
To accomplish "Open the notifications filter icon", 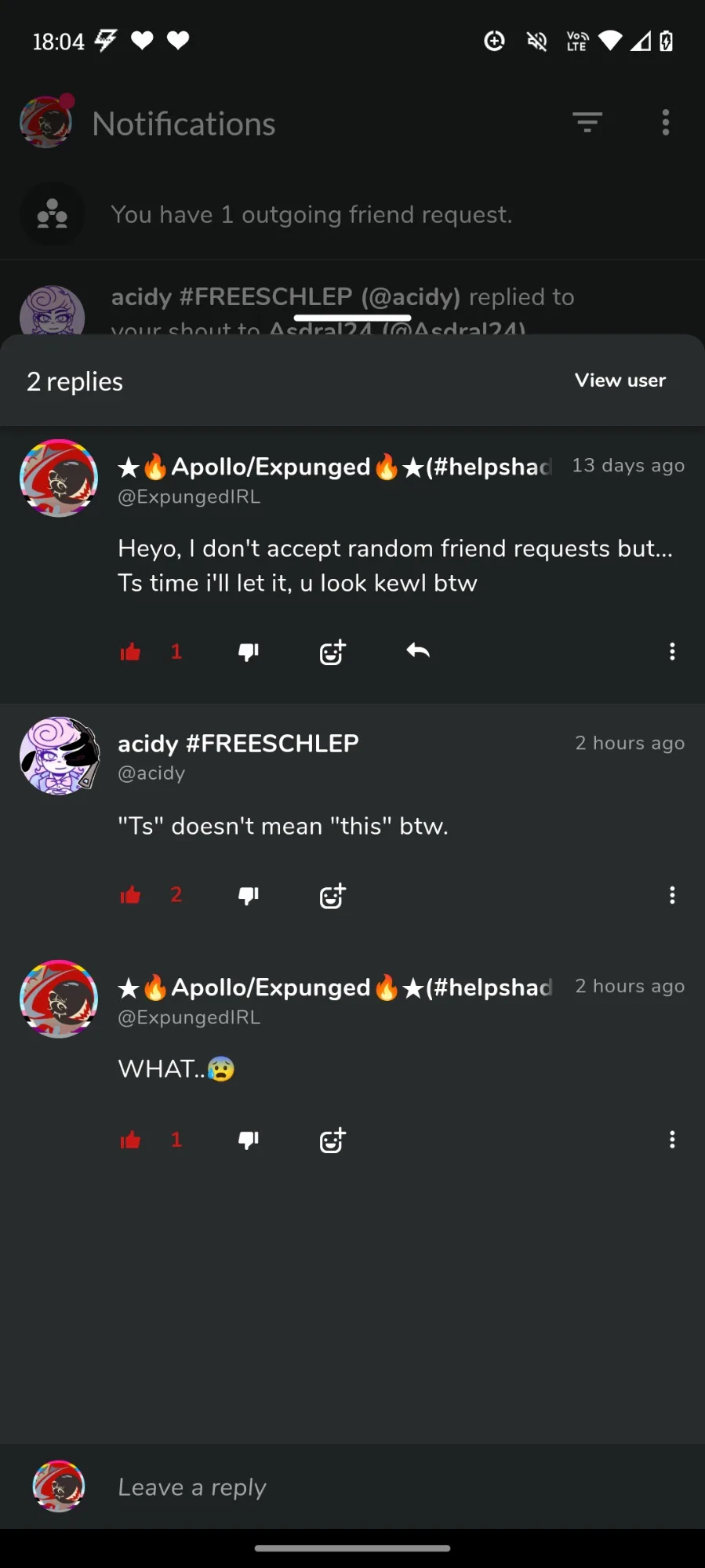I will tap(587, 122).
